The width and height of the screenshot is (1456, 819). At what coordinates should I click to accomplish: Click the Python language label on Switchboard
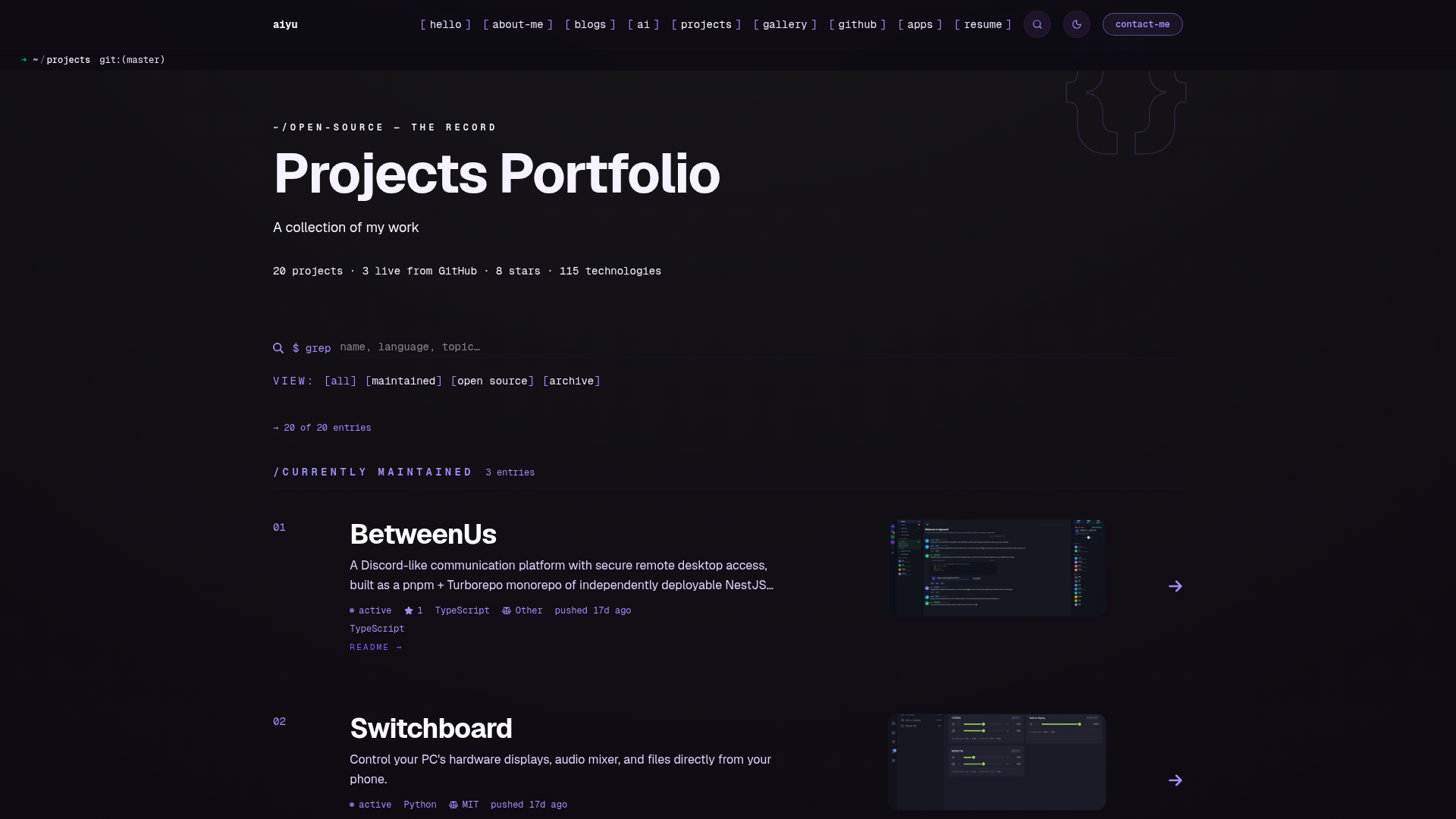click(x=420, y=805)
